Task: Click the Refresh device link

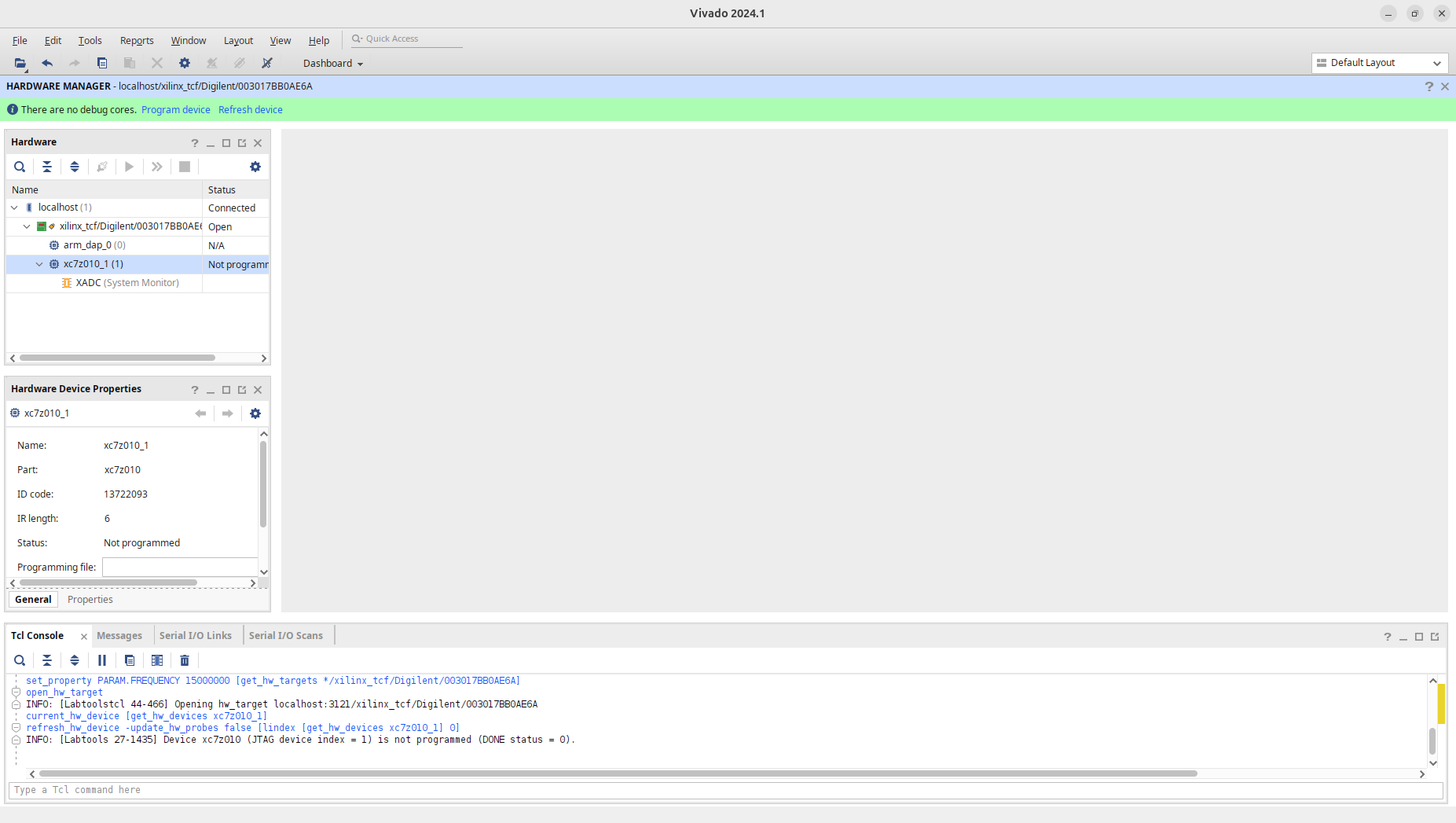Action: [x=251, y=110]
